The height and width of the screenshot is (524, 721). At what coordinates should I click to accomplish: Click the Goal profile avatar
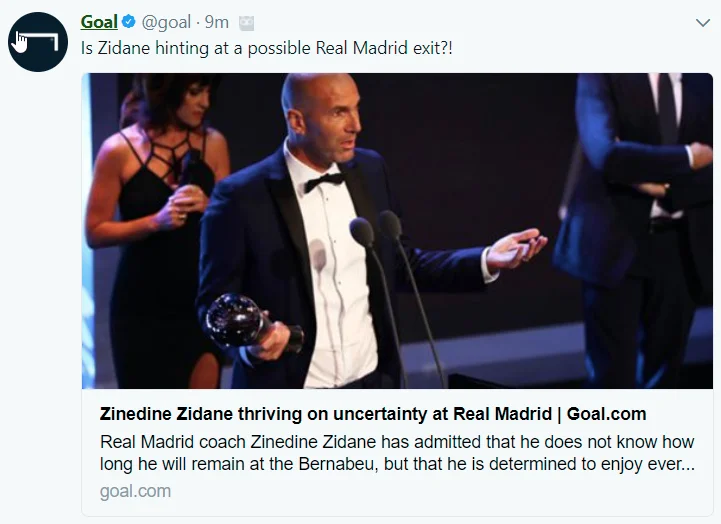[x=39, y=41]
